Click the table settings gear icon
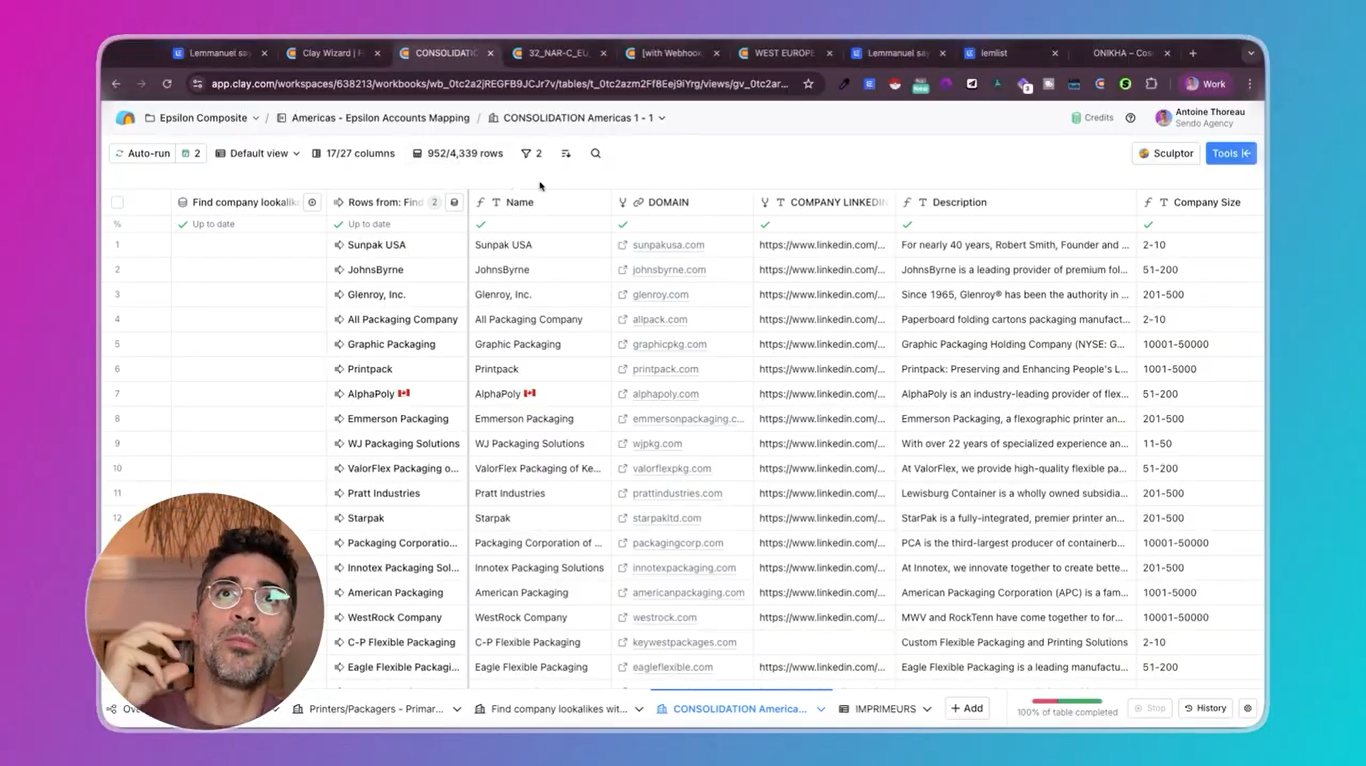1366x766 pixels. (x=1247, y=708)
